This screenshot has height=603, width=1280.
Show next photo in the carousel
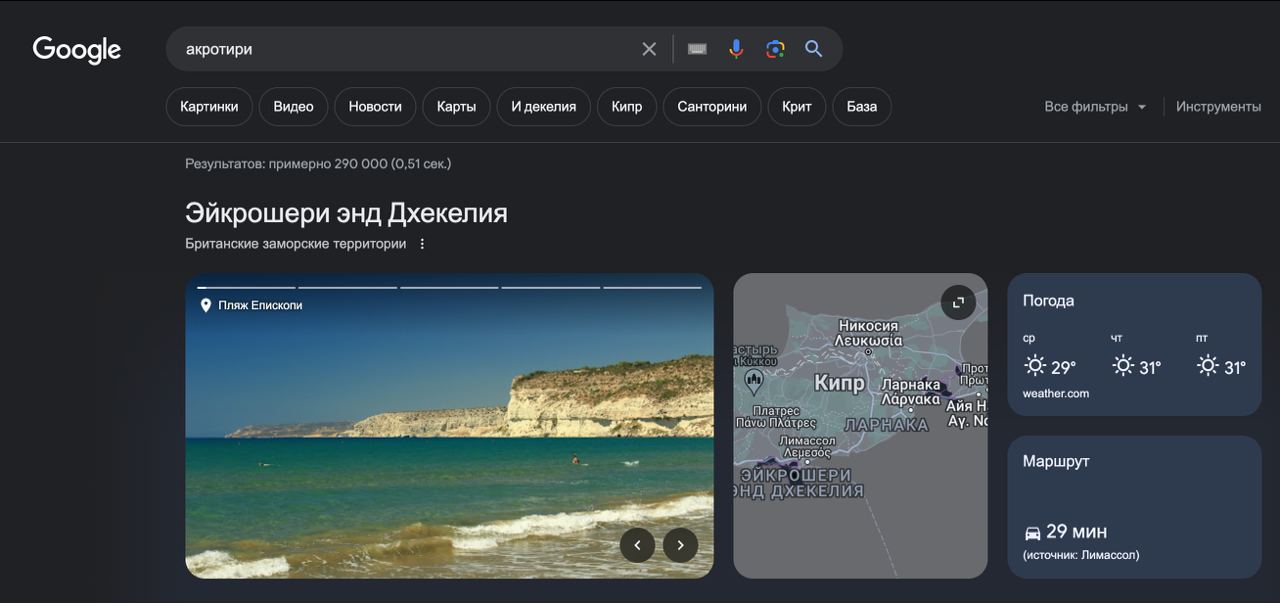click(681, 545)
